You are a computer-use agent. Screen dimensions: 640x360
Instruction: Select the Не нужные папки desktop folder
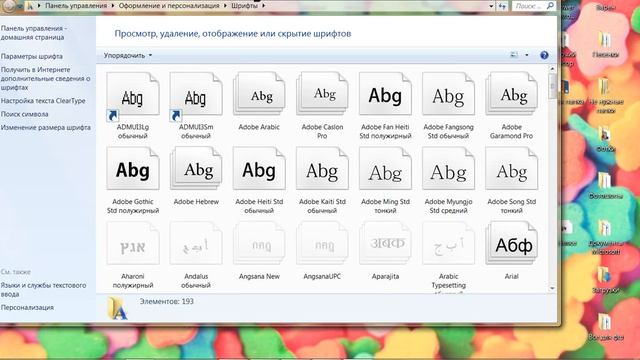pyautogui.click(x=606, y=96)
